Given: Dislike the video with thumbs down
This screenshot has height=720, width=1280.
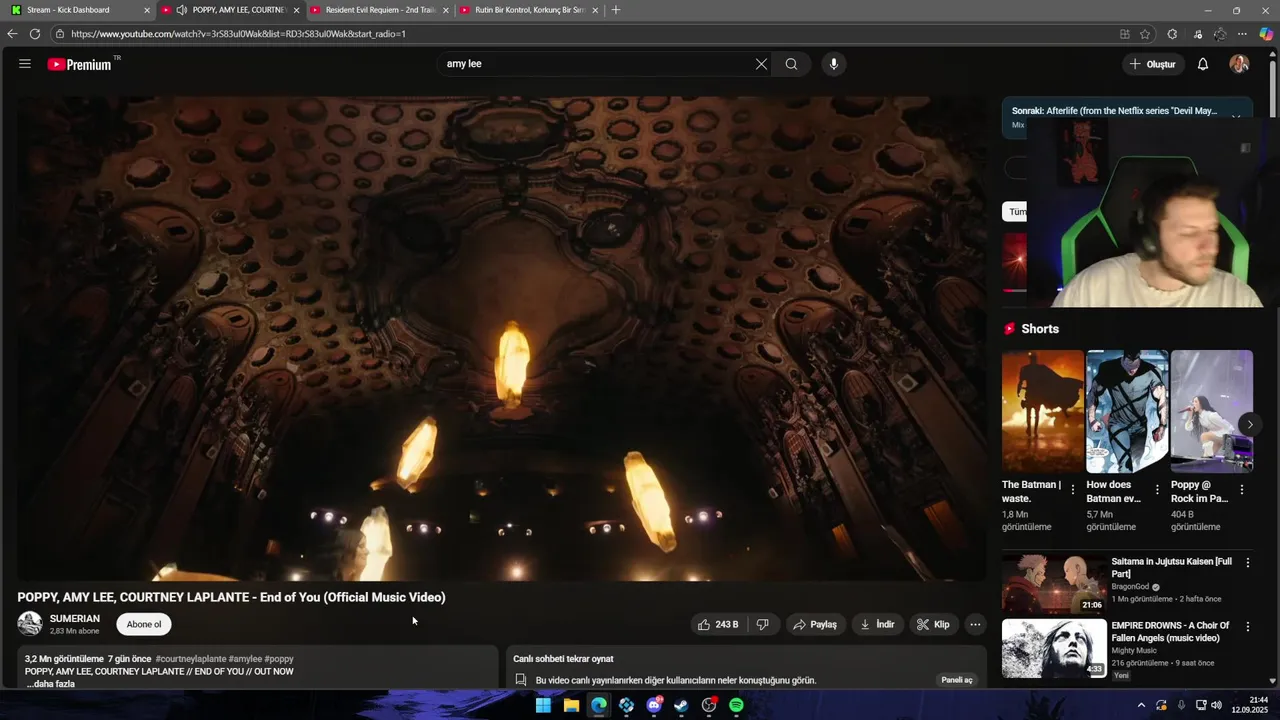Looking at the screenshot, I should pos(763,624).
